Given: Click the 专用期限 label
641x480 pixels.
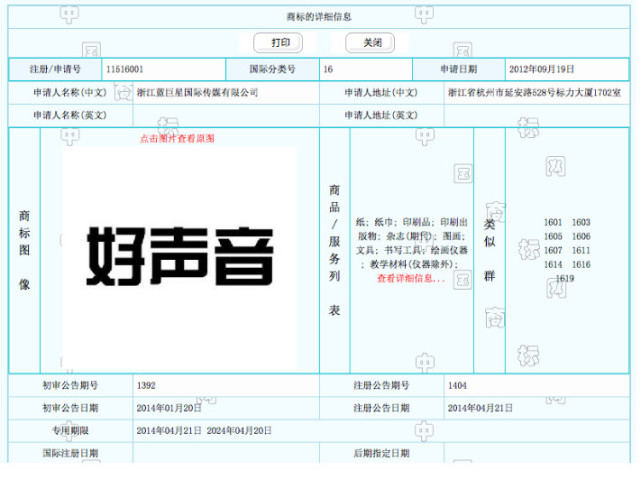Looking at the screenshot, I should 70,431.
